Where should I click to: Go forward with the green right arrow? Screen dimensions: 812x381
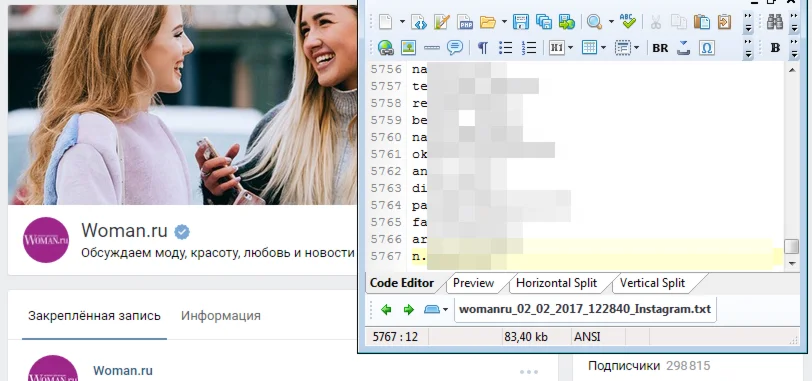coord(409,310)
